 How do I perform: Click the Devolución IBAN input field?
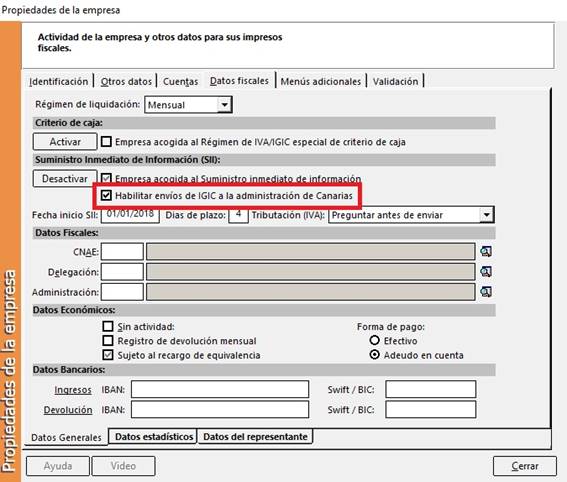220,409
